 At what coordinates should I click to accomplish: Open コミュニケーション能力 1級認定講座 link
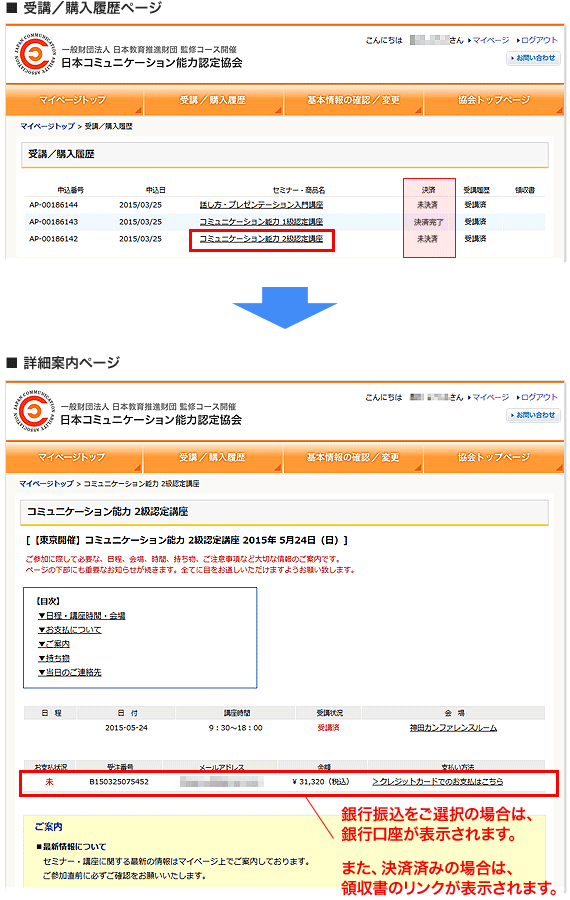click(x=261, y=222)
